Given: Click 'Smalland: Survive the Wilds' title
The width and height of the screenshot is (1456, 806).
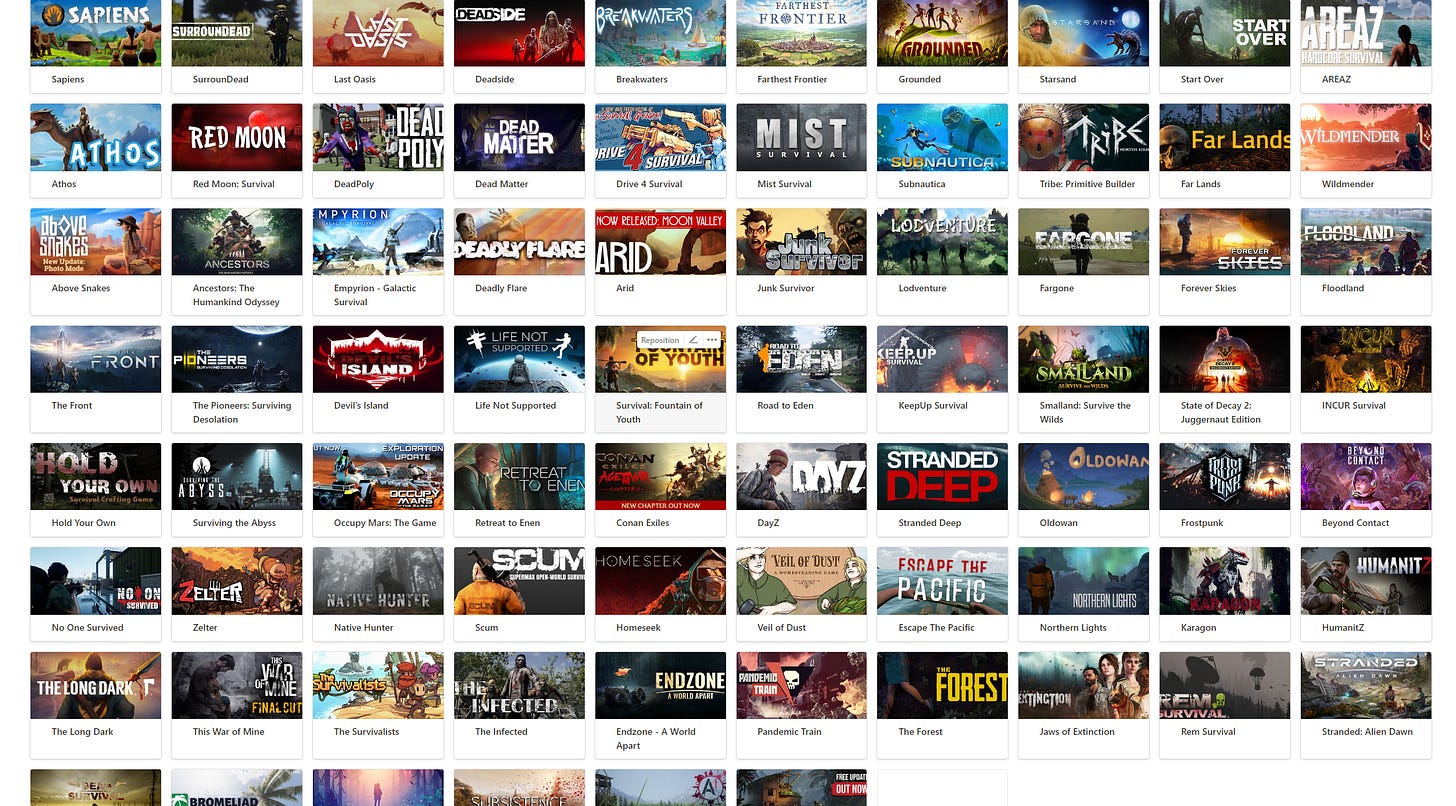Looking at the screenshot, I should [x=1085, y=412].
